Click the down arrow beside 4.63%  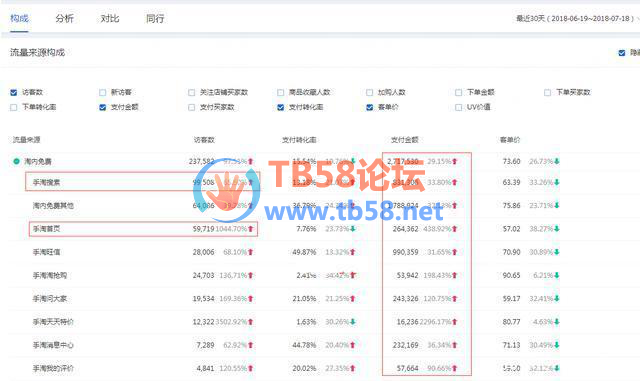coord(557,322)
